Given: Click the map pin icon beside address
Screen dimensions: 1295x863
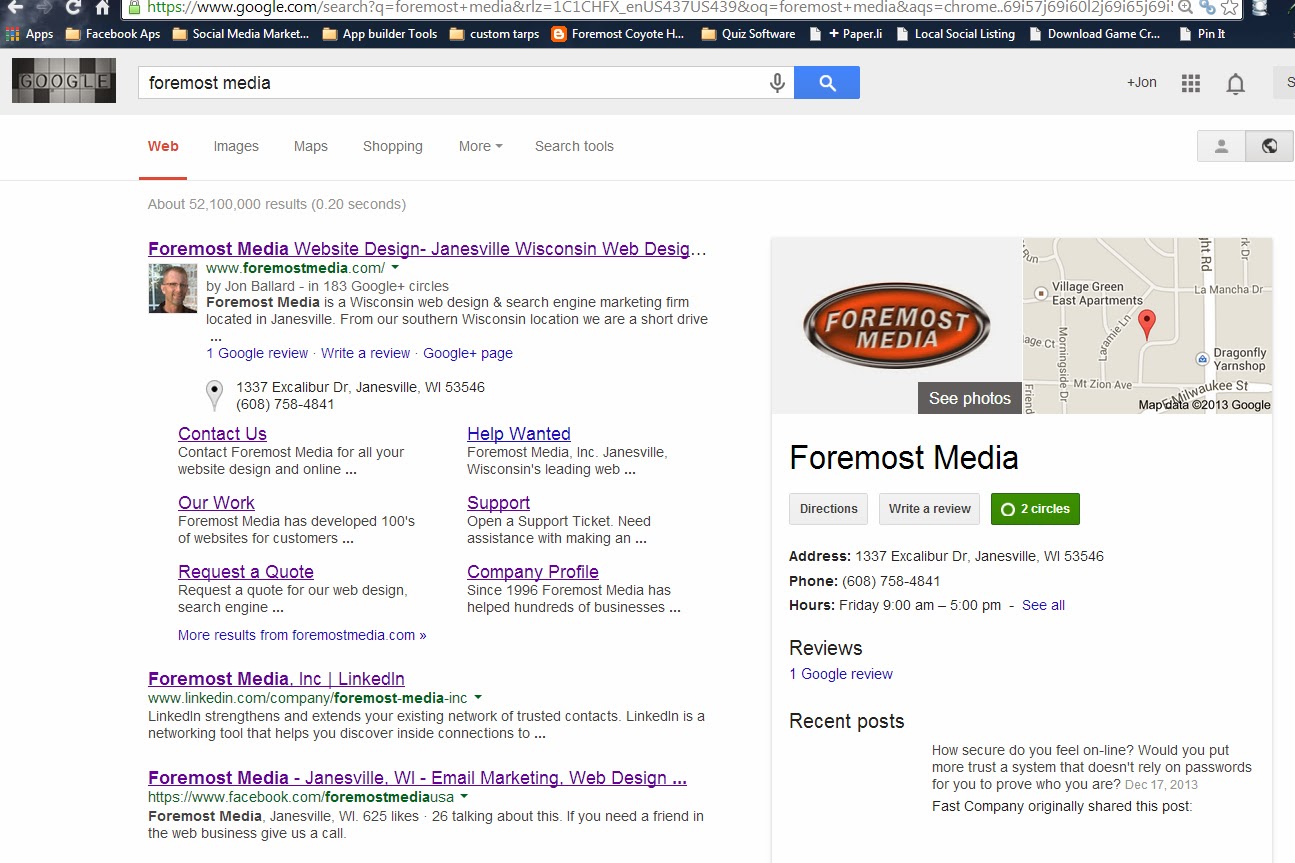Looking at the screenshot, I should pyautogui.click(x=214, y=395).
